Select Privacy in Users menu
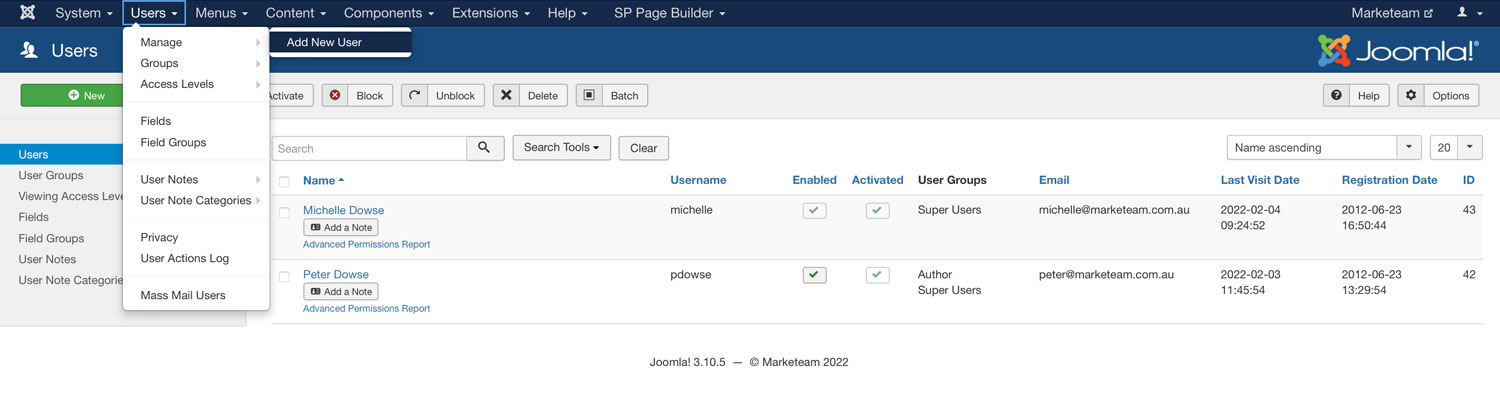1500x397 pixels. pos(196,237)
